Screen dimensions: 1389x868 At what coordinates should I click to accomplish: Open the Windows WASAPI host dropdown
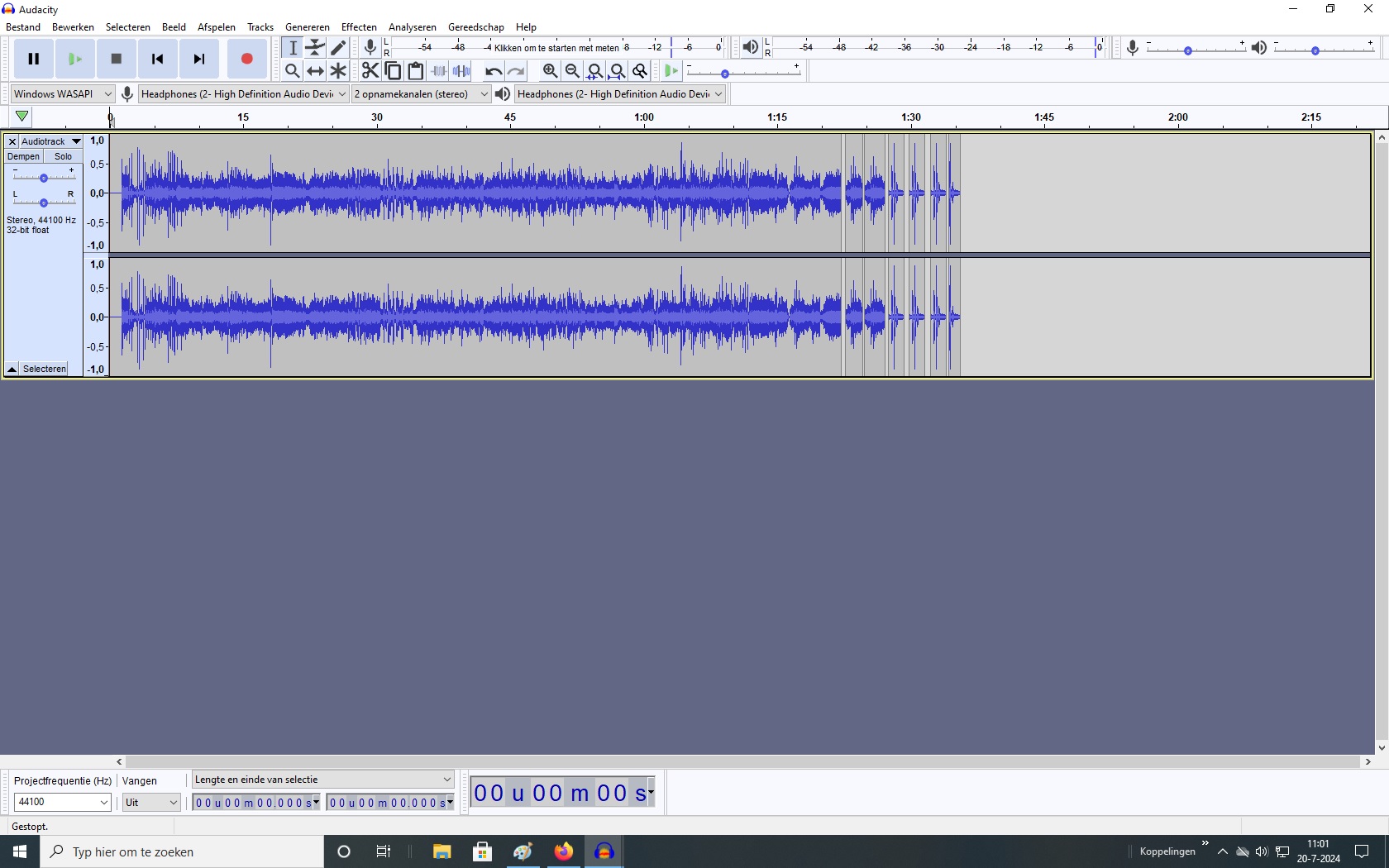[62, 94]
